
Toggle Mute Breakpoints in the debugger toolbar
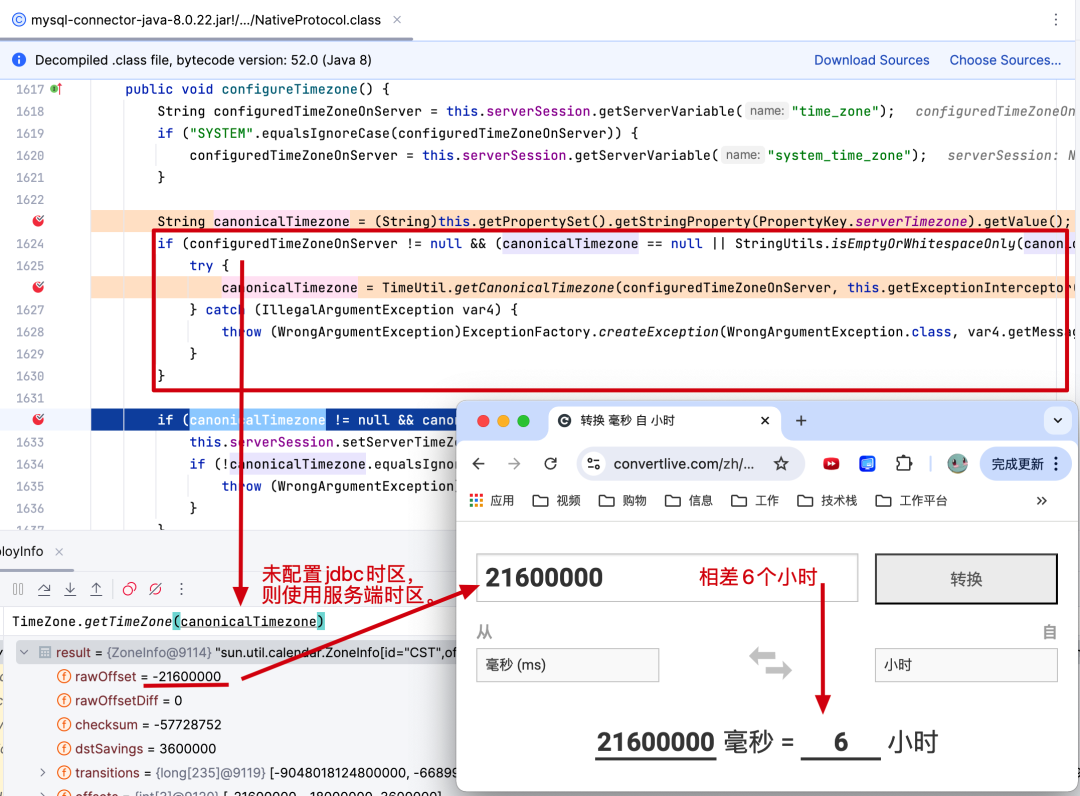pyautogui.click(x=156, y=589)
